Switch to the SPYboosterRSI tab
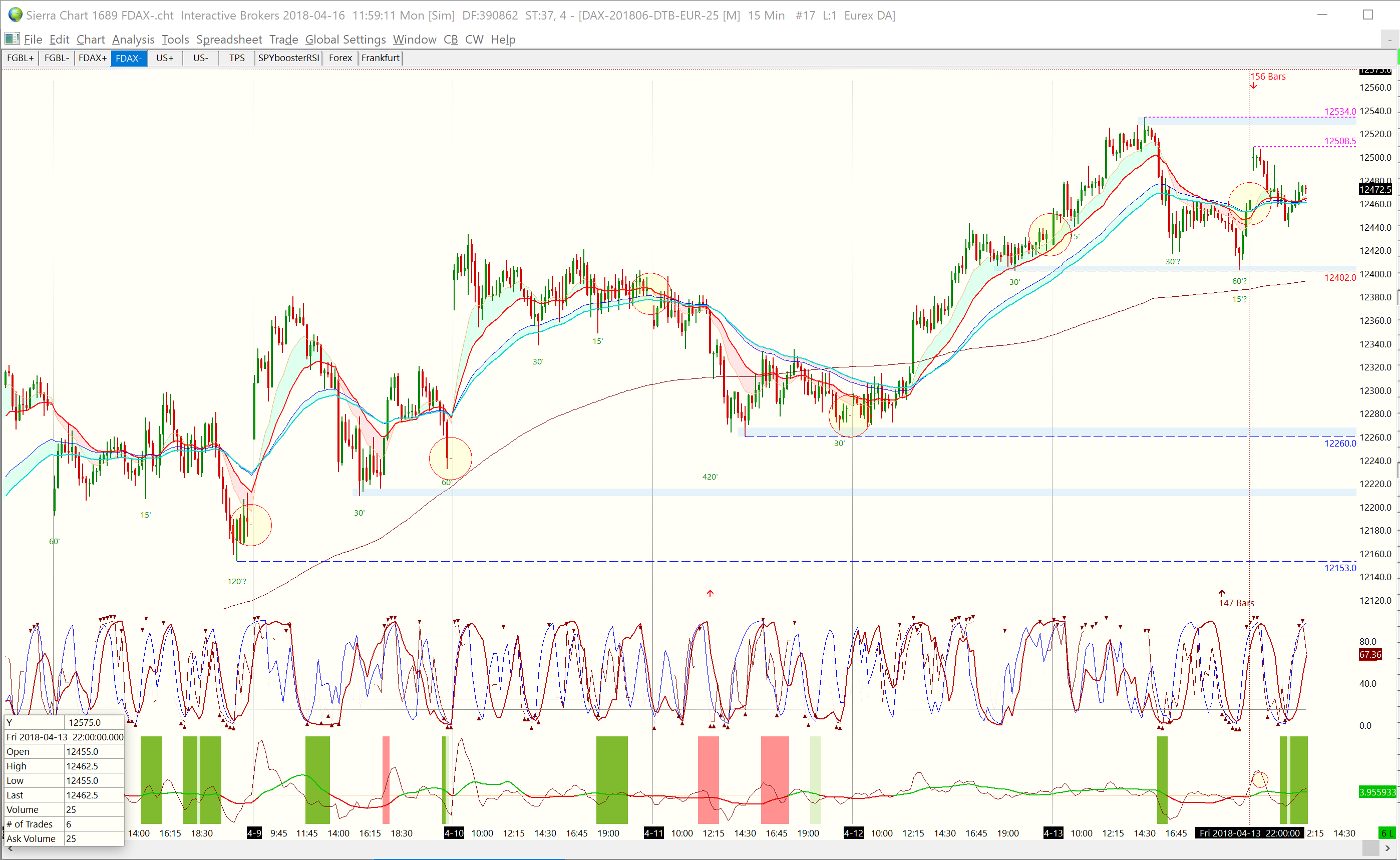 click(288, 58)
